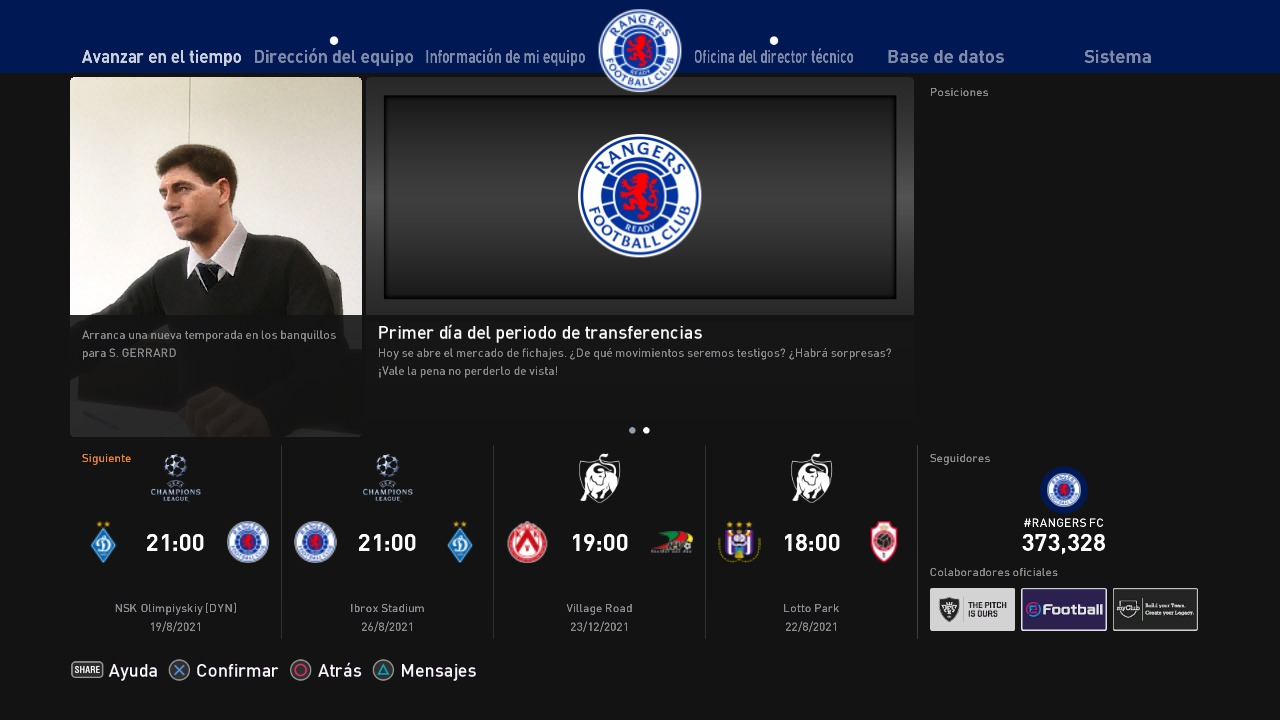1280x720 pixels.
Task: Click triangle button icon for Mensajes
Action: point(383,670)
